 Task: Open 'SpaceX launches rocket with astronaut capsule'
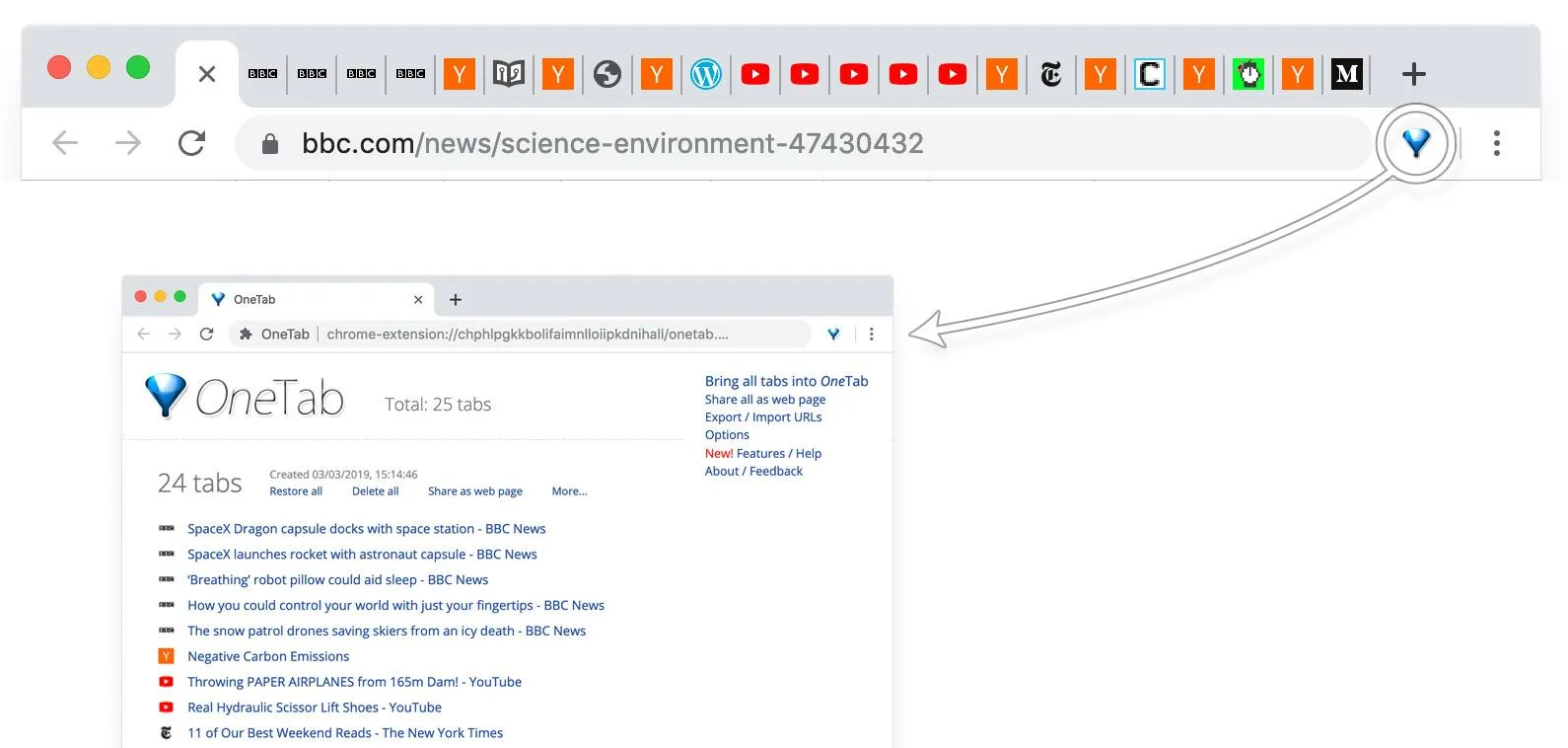click(x=362, y=555)
